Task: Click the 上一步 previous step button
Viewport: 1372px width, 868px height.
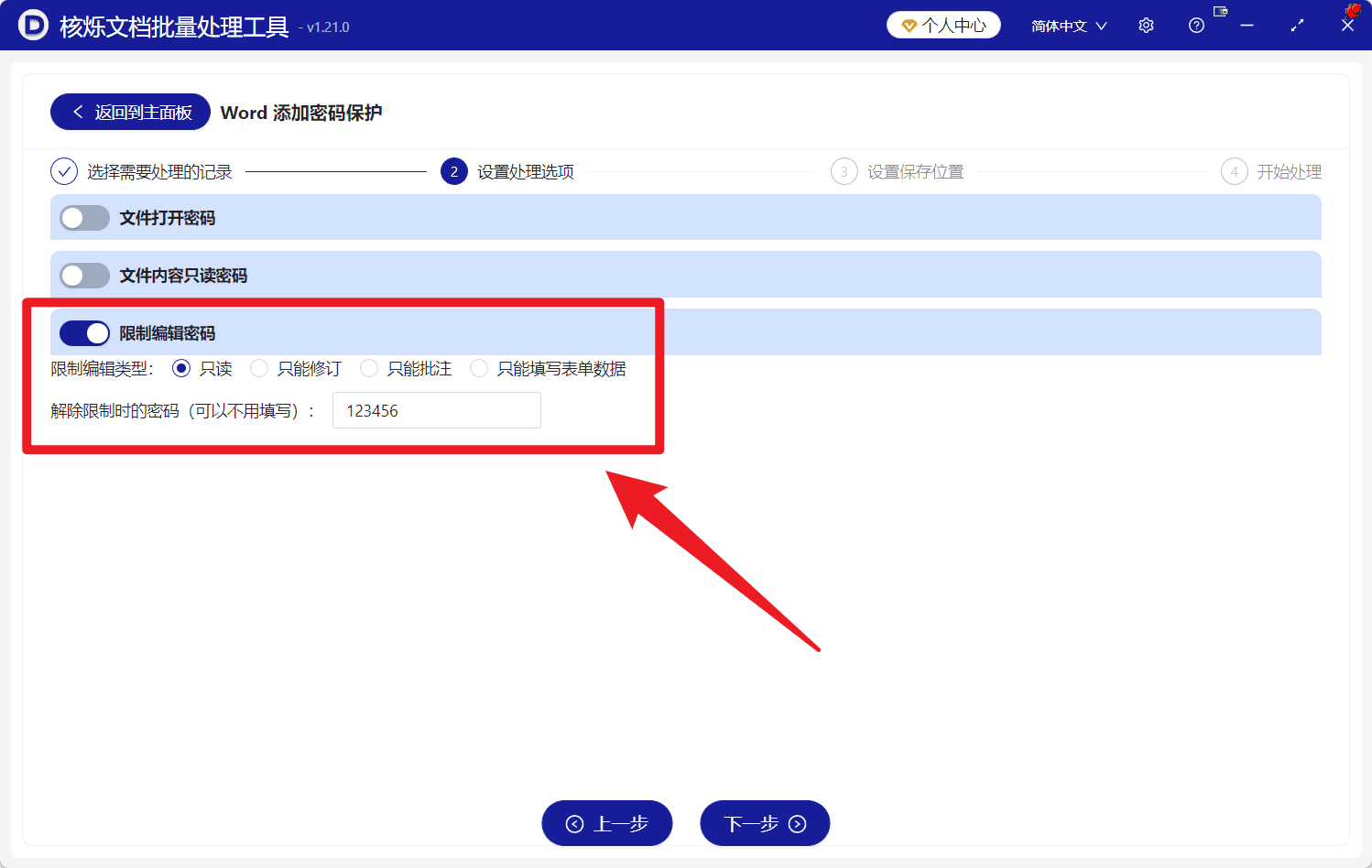Action: [606, 822]
